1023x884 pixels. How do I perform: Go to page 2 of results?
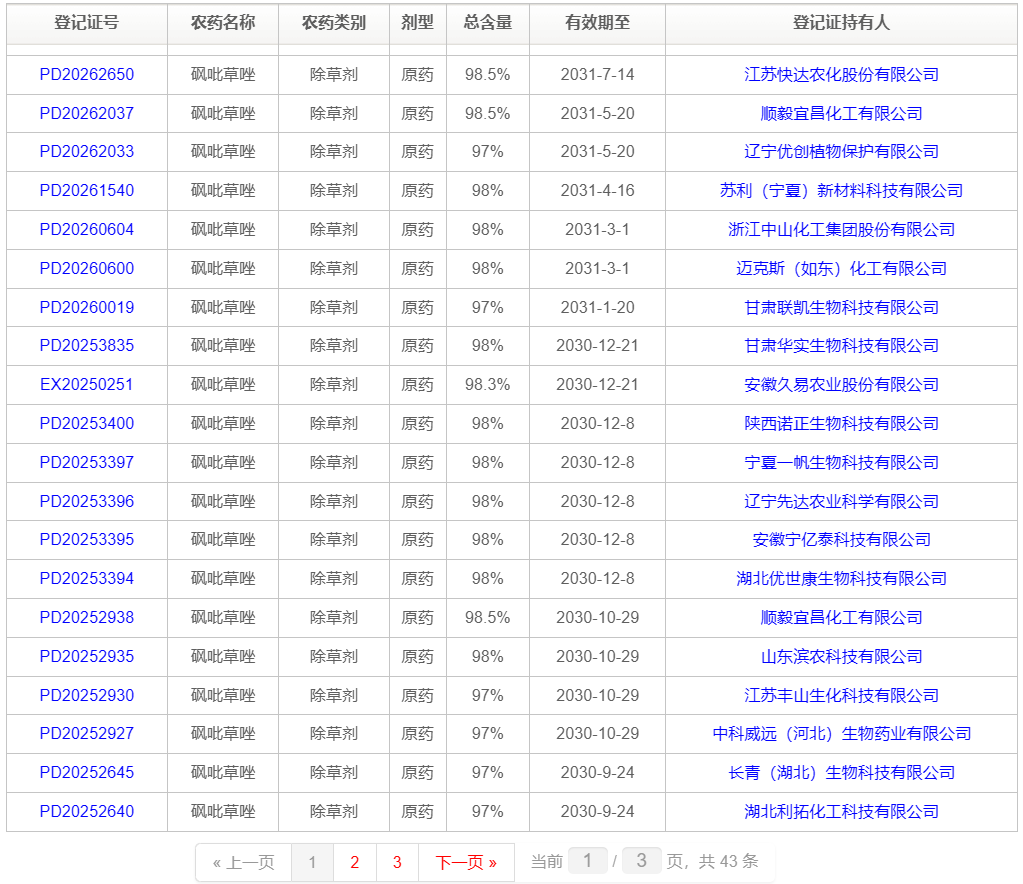tap(355, 862)
